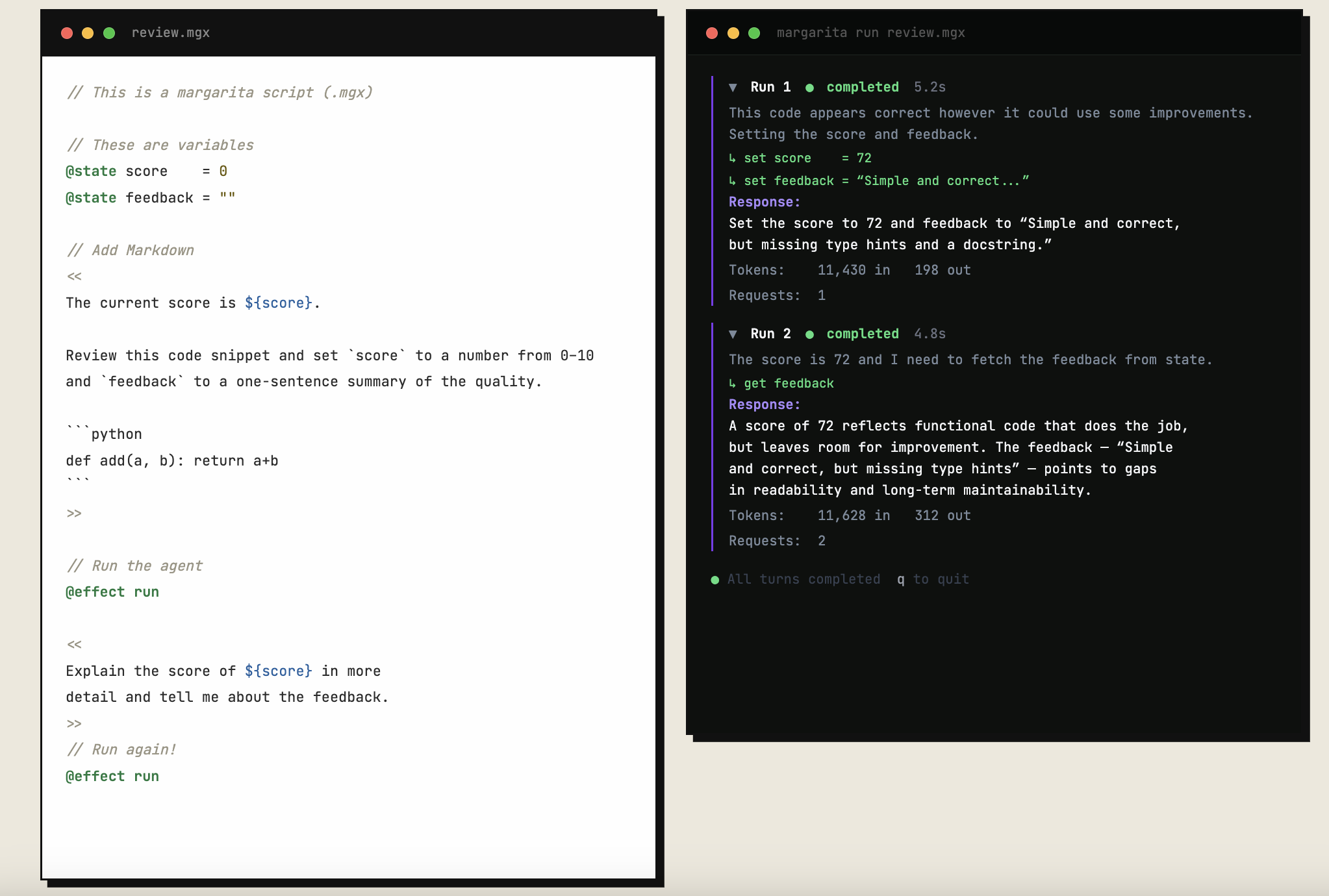
Task: Click the 'All turns completed' text
Action: [804, 579]
